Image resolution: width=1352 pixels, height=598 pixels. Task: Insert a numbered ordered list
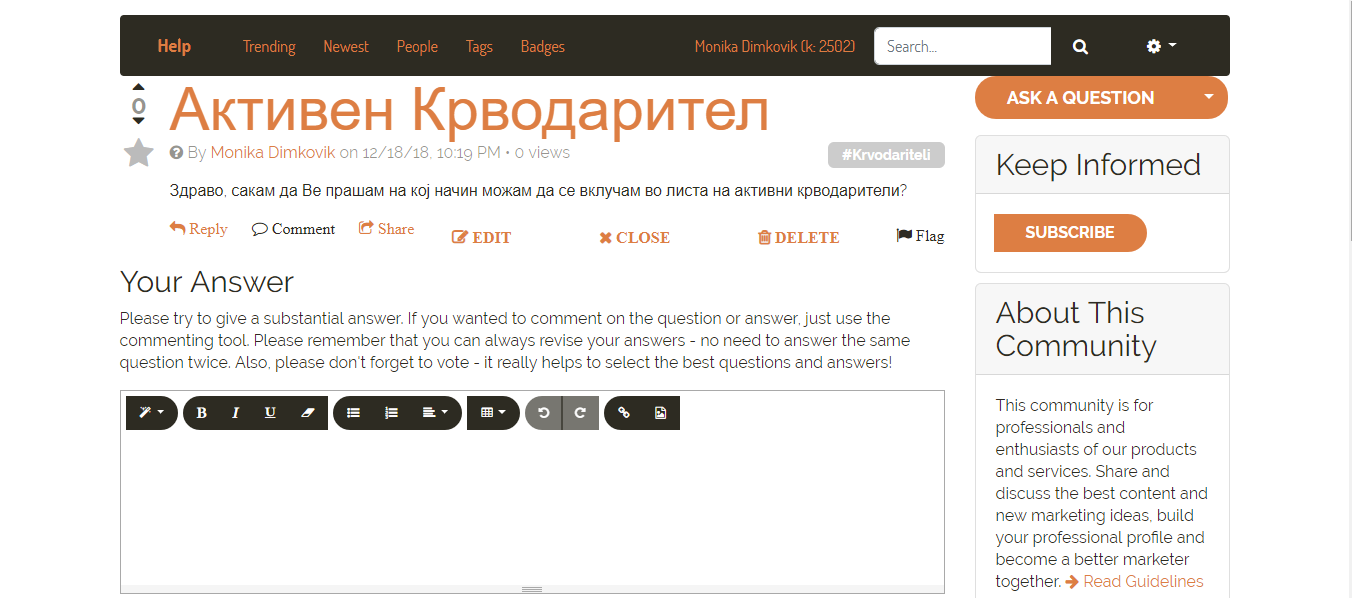[392, 413]
